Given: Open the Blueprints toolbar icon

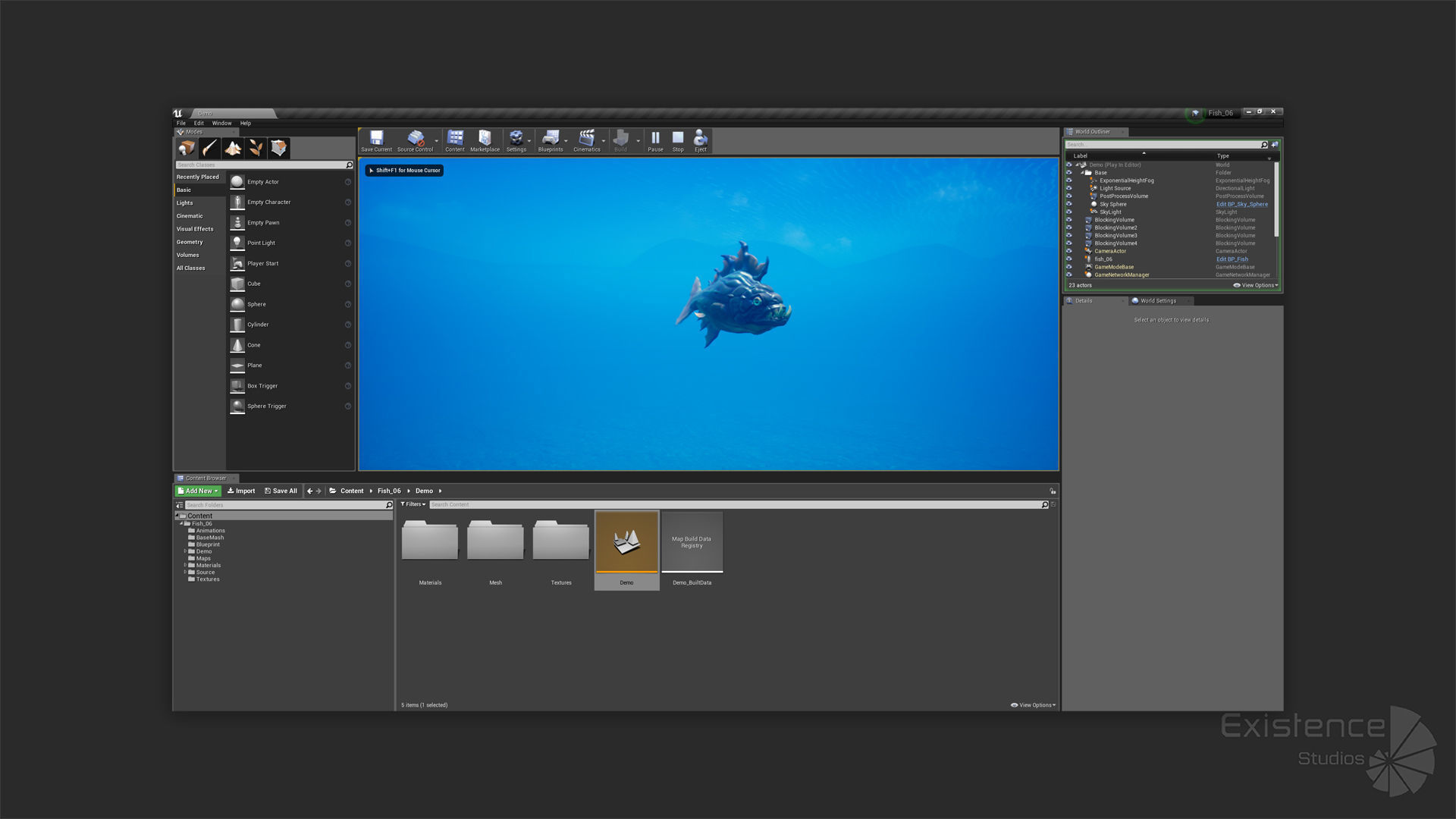Looking at the screenshot, I should pos(551,140).
